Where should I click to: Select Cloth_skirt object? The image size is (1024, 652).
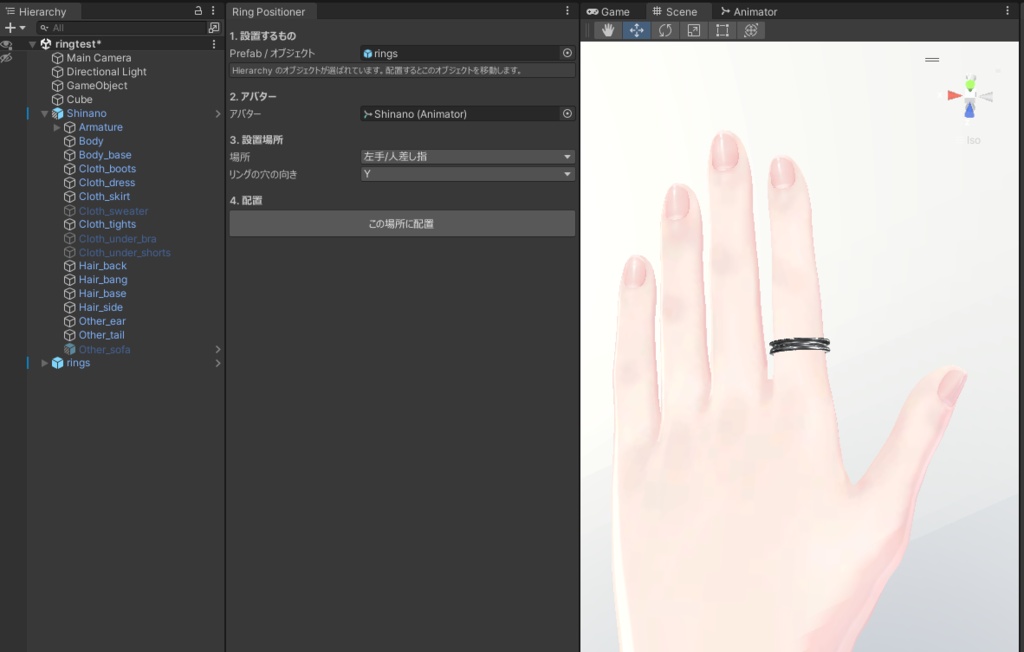(x=104, y=197)
